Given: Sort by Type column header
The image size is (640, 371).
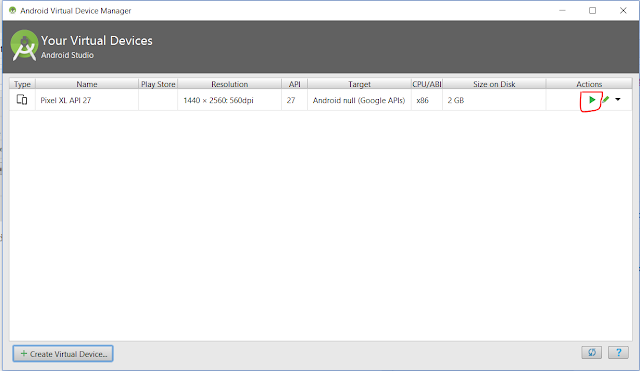Looking at the screenshot, I should point(22,84).
